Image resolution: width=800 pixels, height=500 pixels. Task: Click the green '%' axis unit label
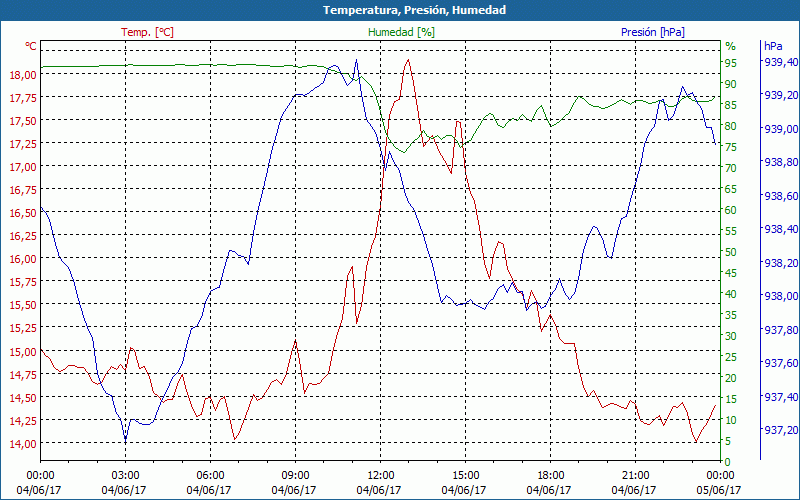pos(731,46)
